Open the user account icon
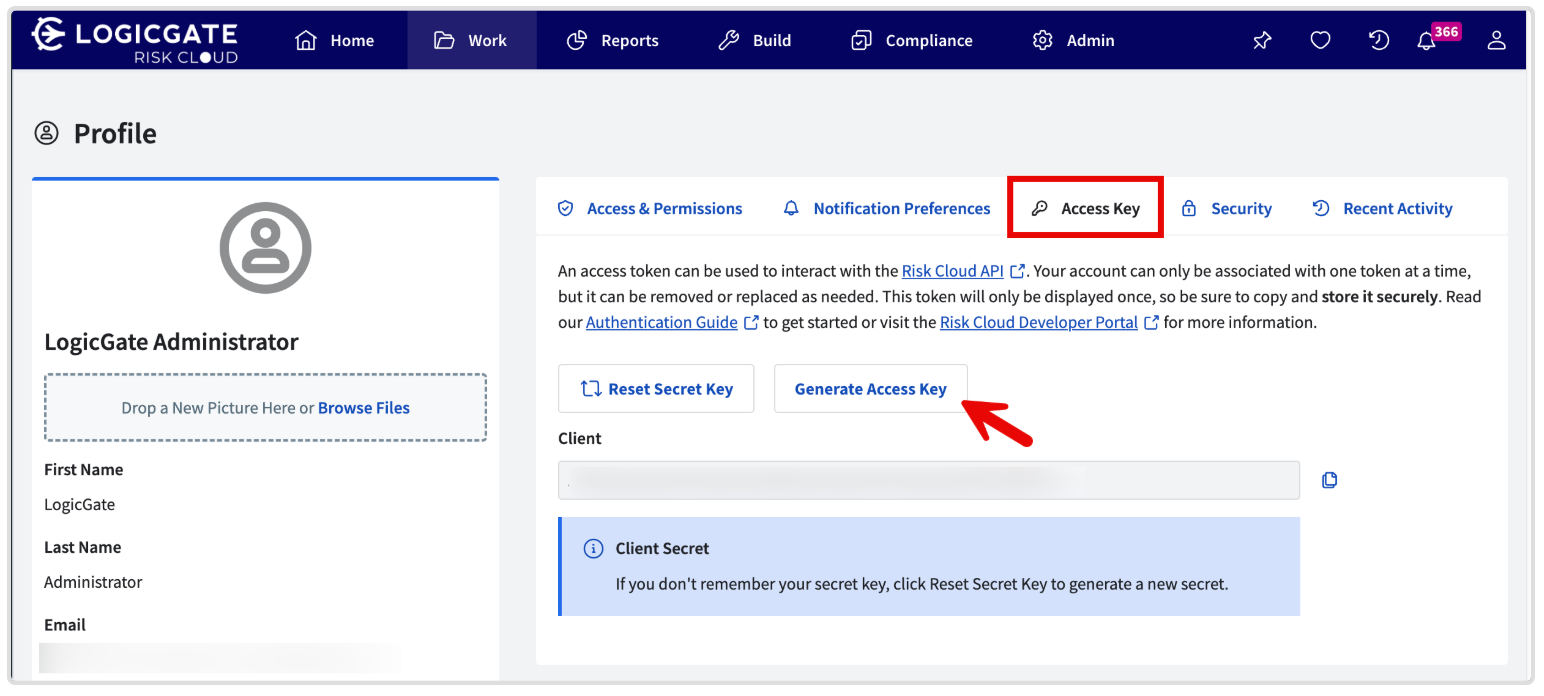 click(x=1496, y=40)
